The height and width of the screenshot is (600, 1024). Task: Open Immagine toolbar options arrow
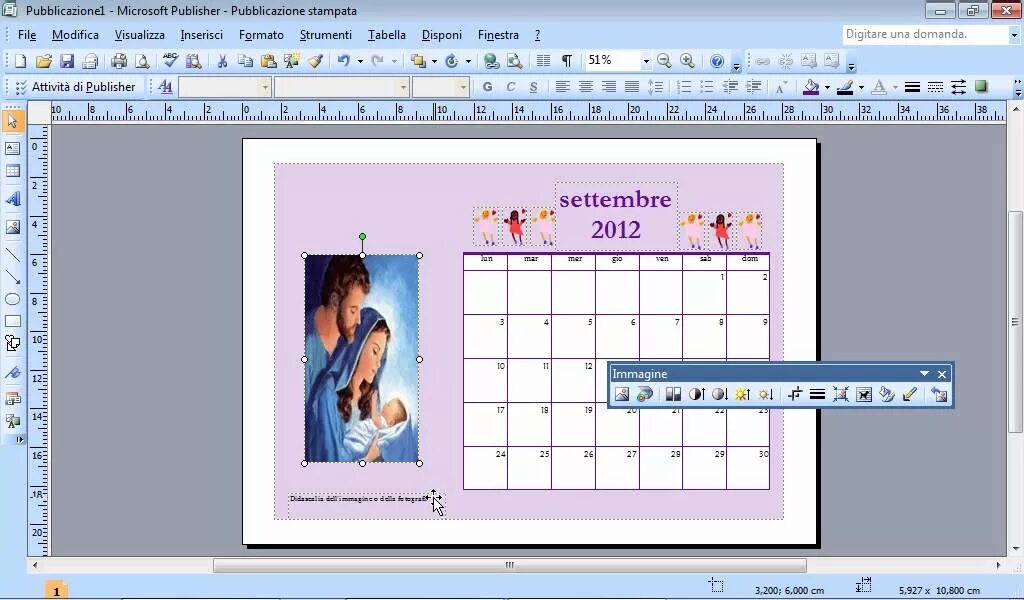tap(924, 373)
